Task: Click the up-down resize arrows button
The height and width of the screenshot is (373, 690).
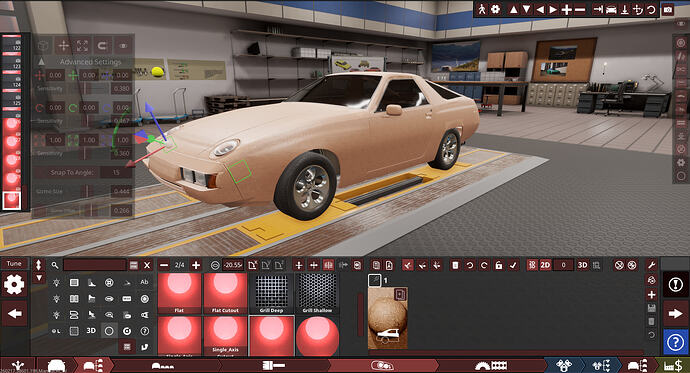Action: point(39,265)
